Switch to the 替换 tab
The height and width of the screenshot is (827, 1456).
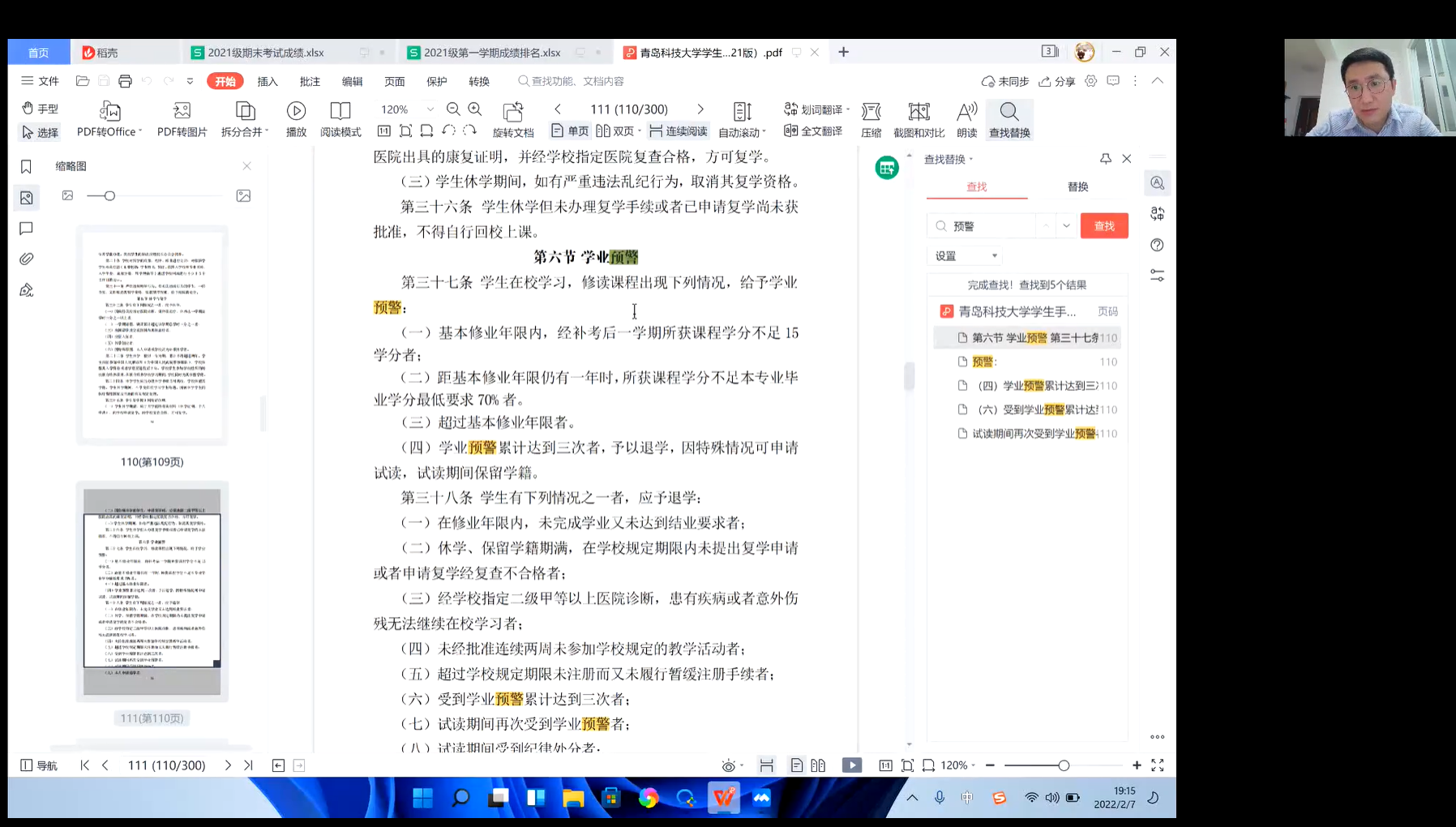pos(1077,187)
